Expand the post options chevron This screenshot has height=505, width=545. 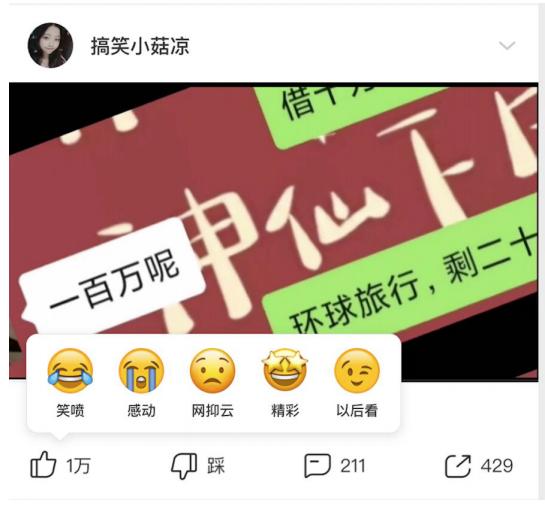tap(507, 46)
